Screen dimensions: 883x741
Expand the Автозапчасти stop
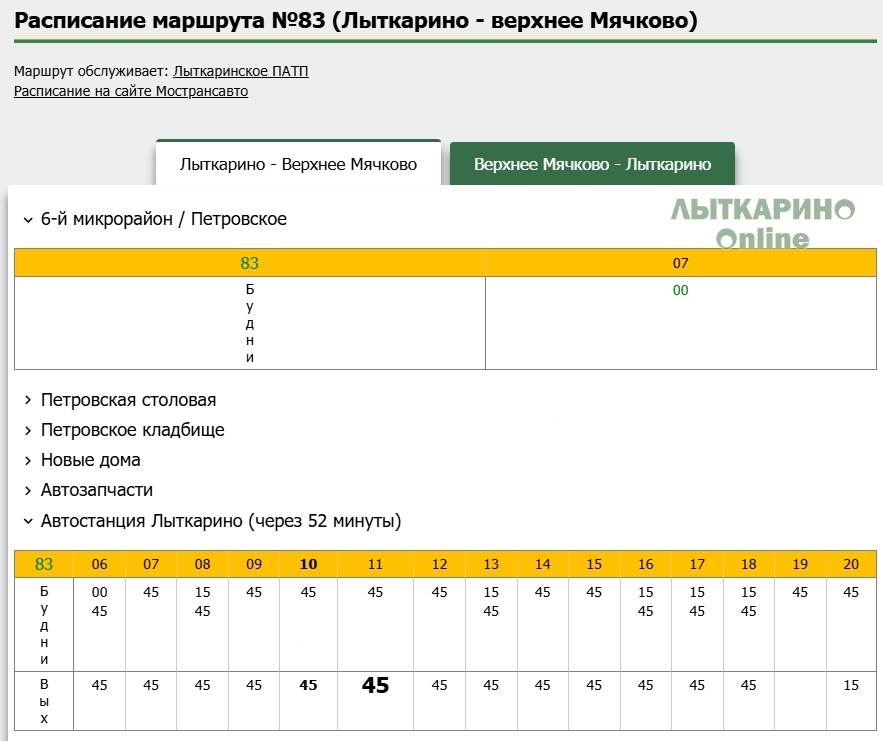[x=96, y=490]
